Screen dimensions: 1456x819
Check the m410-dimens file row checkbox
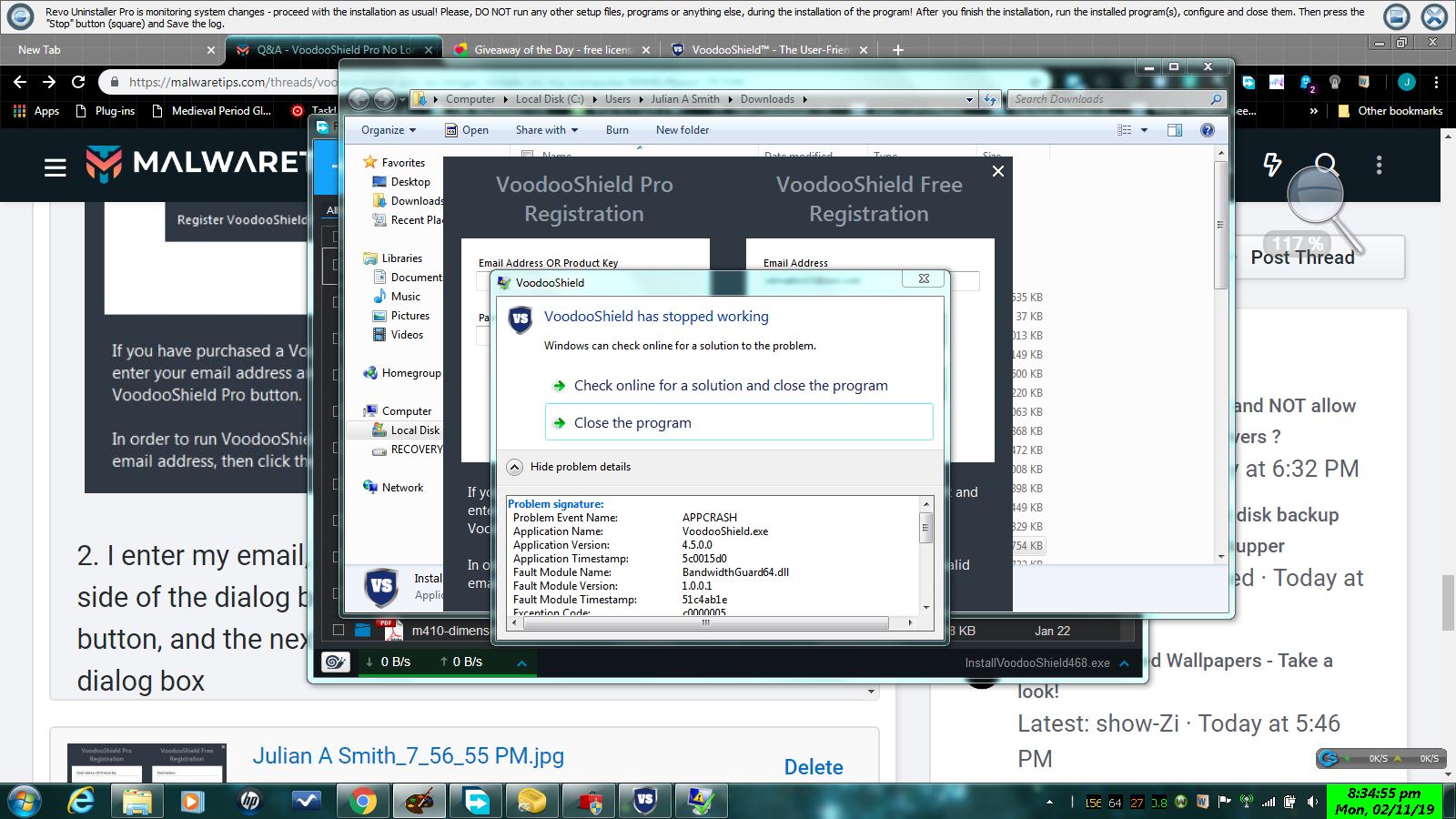pos(339,630)
